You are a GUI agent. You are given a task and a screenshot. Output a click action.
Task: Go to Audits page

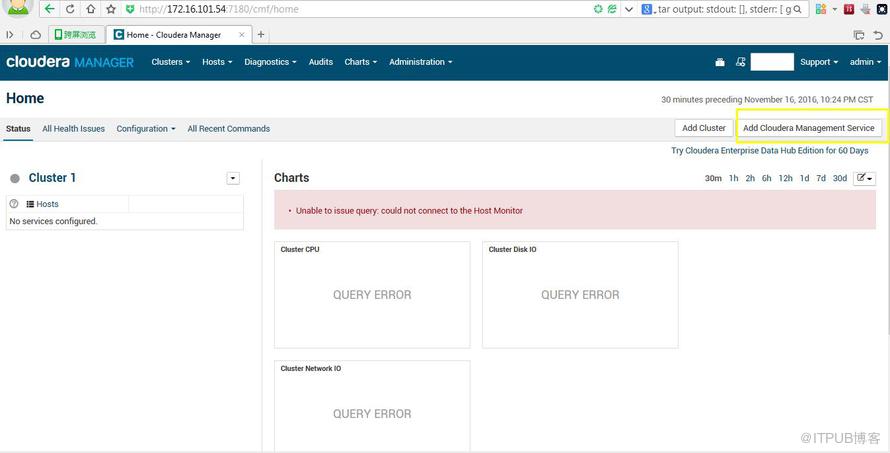[x=321, y=62]
